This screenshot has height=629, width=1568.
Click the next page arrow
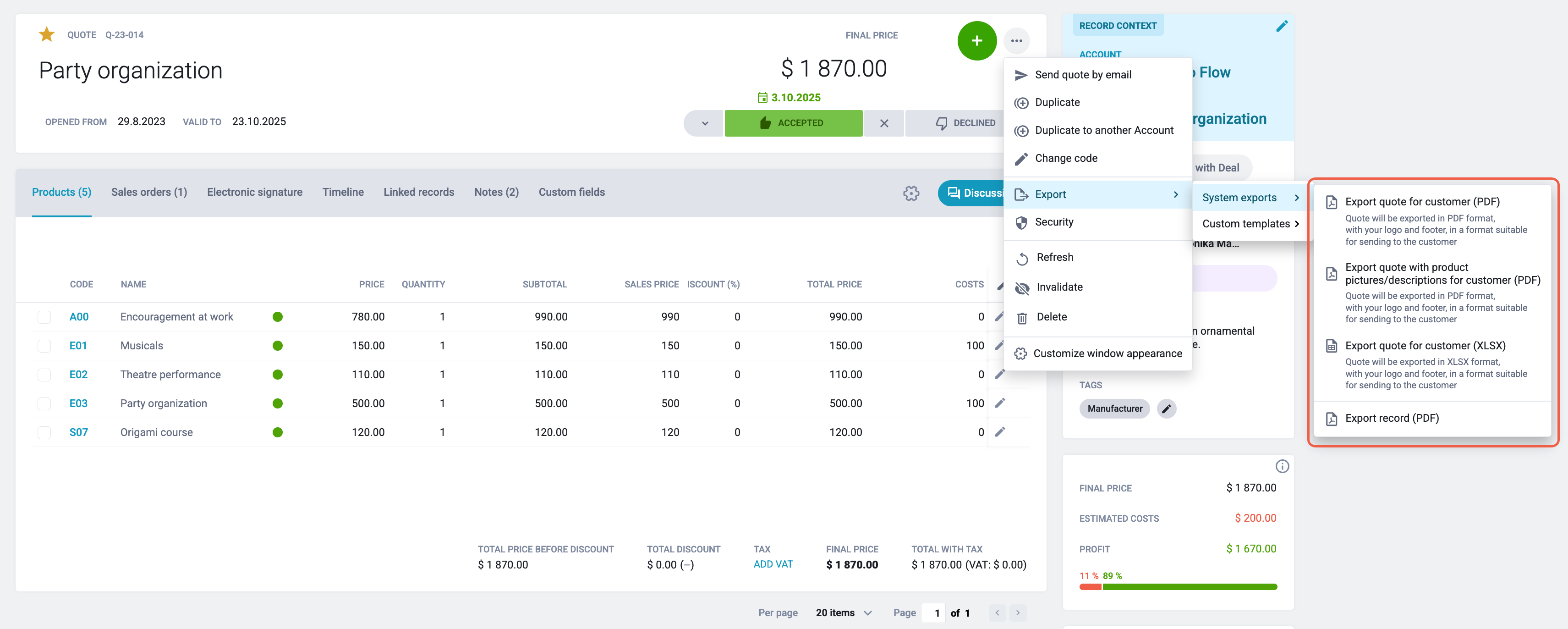tap(1018, 612)
